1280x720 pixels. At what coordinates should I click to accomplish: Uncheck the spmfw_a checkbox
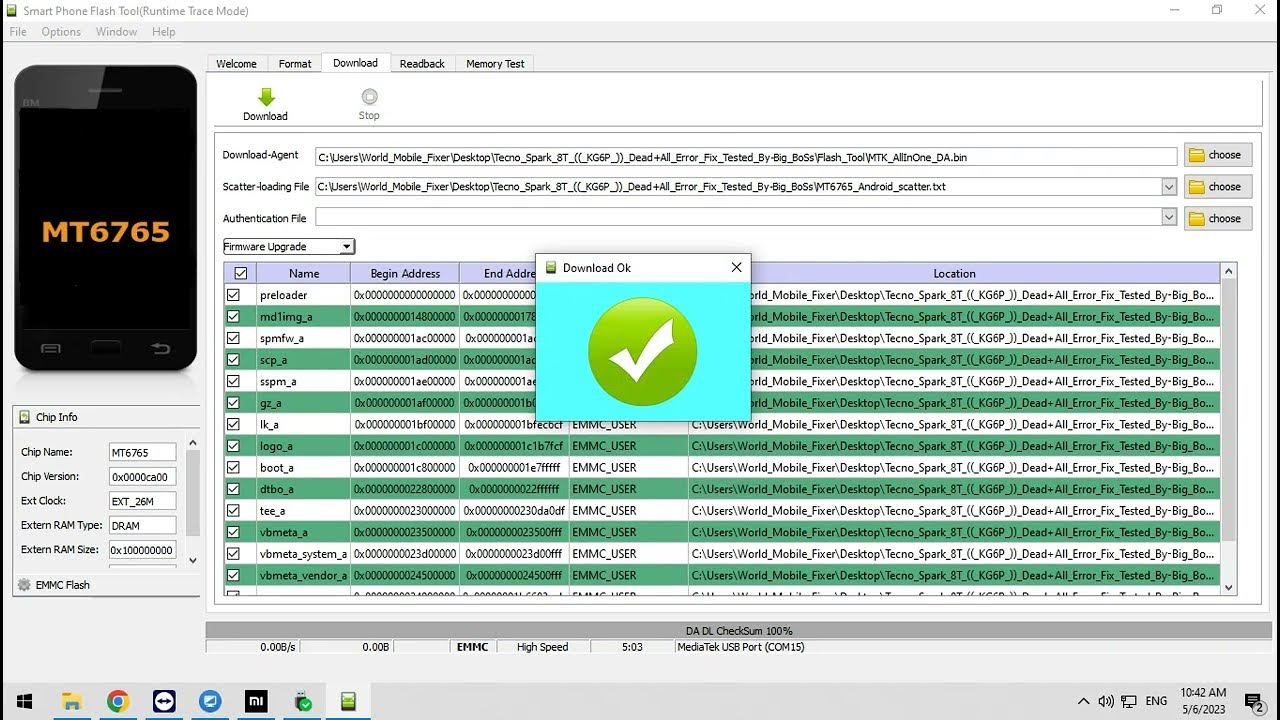[233, 338]
